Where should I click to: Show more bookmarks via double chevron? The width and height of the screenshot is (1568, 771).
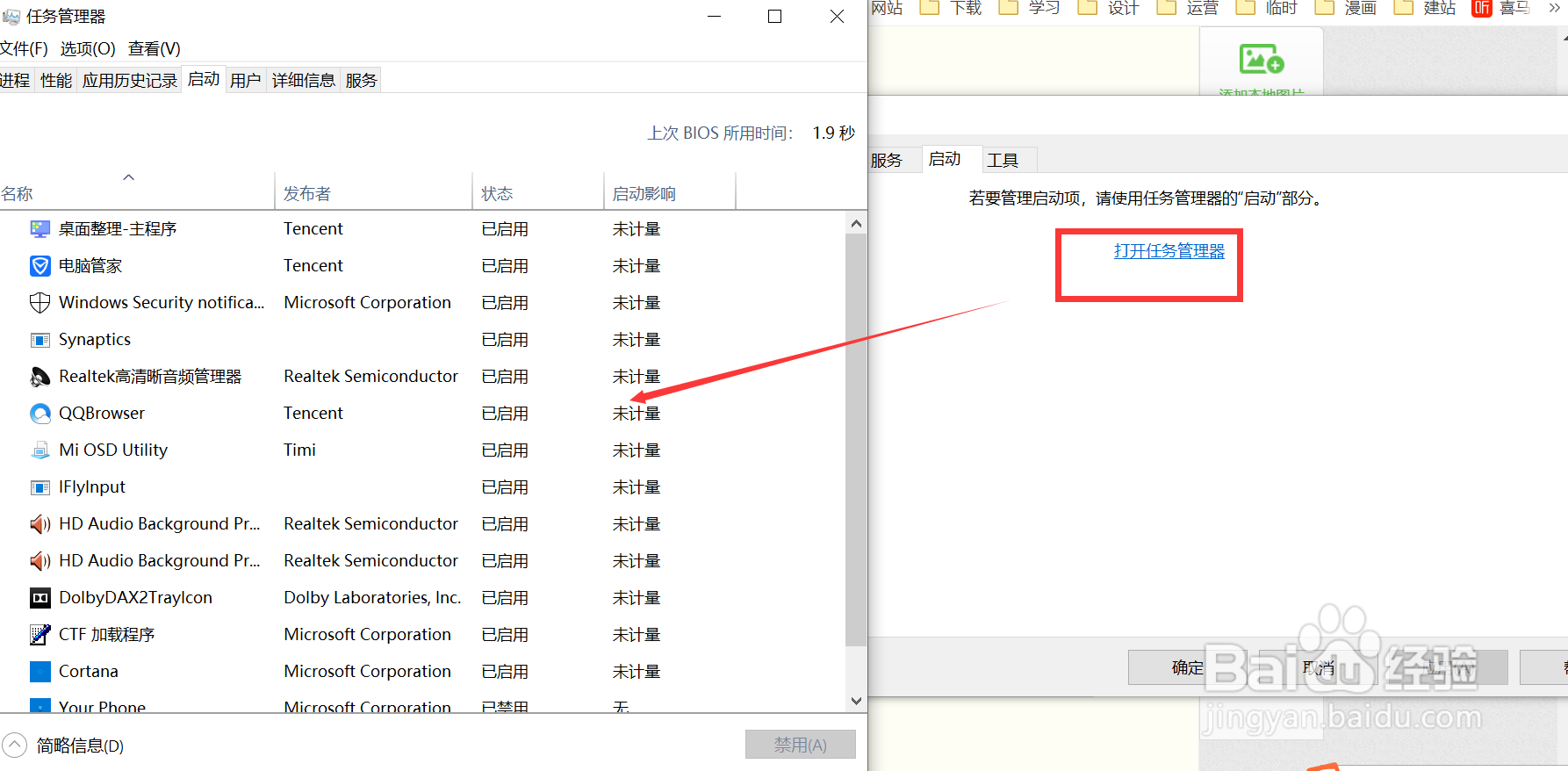click(1554, 8)
